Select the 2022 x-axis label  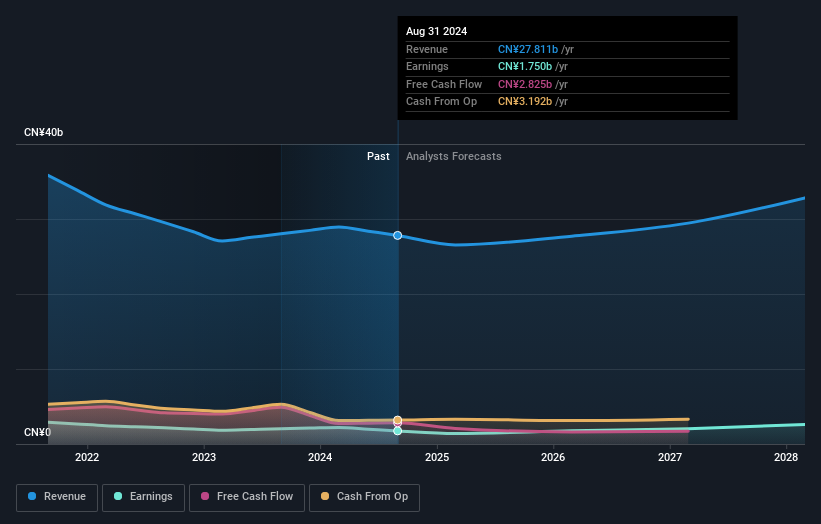87,457
